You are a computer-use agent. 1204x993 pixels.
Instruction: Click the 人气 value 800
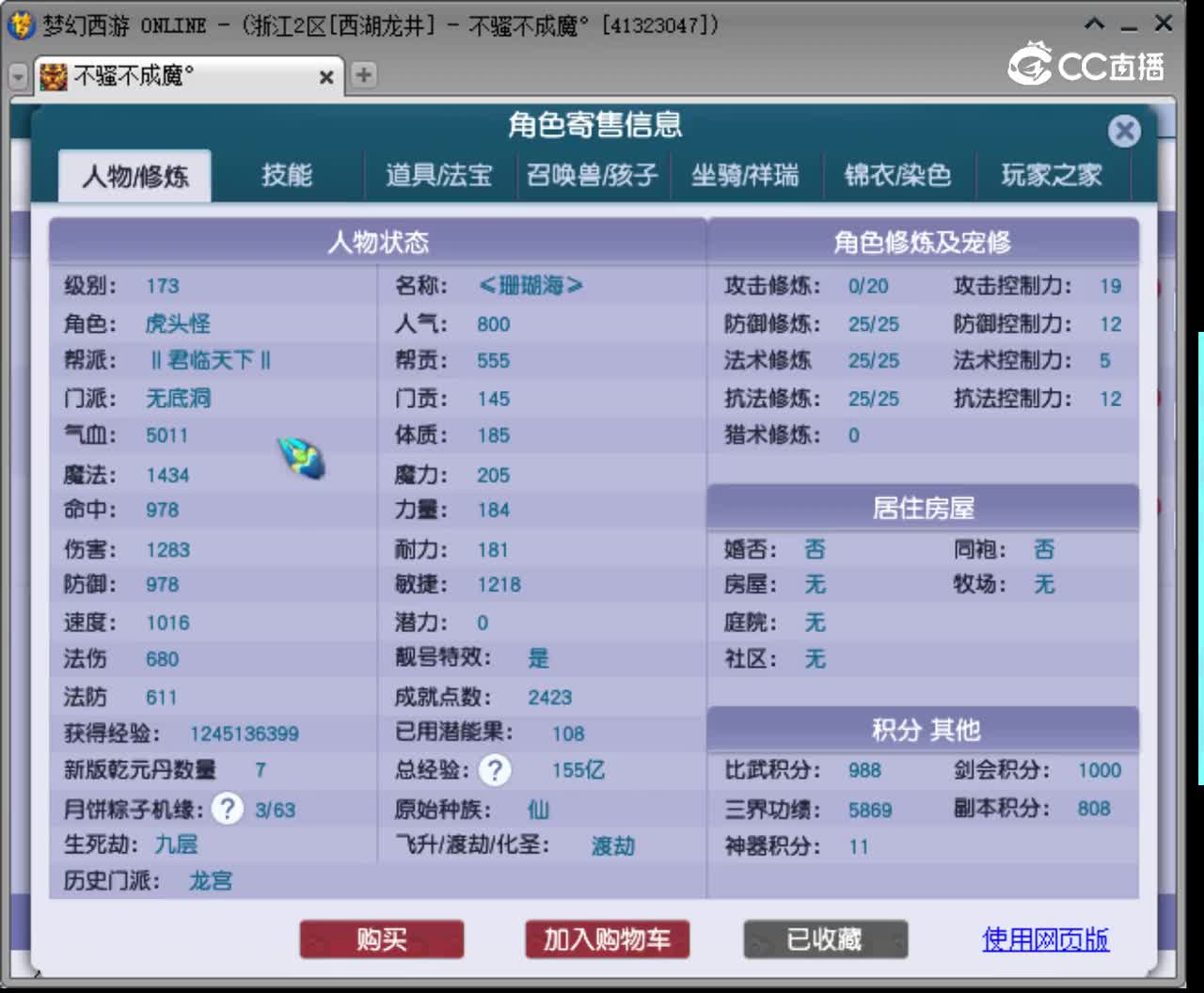[493, 325]
